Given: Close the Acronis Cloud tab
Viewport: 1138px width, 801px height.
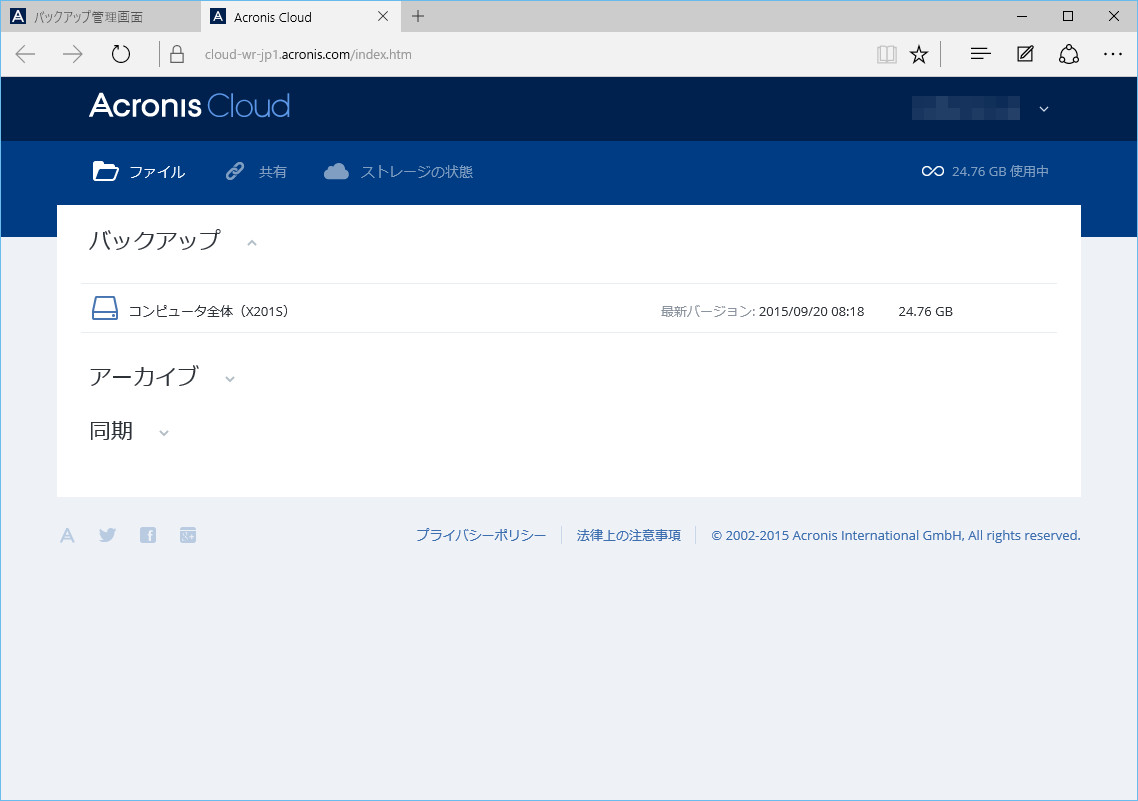Looking at the screenshot, I should coord(383,16).
